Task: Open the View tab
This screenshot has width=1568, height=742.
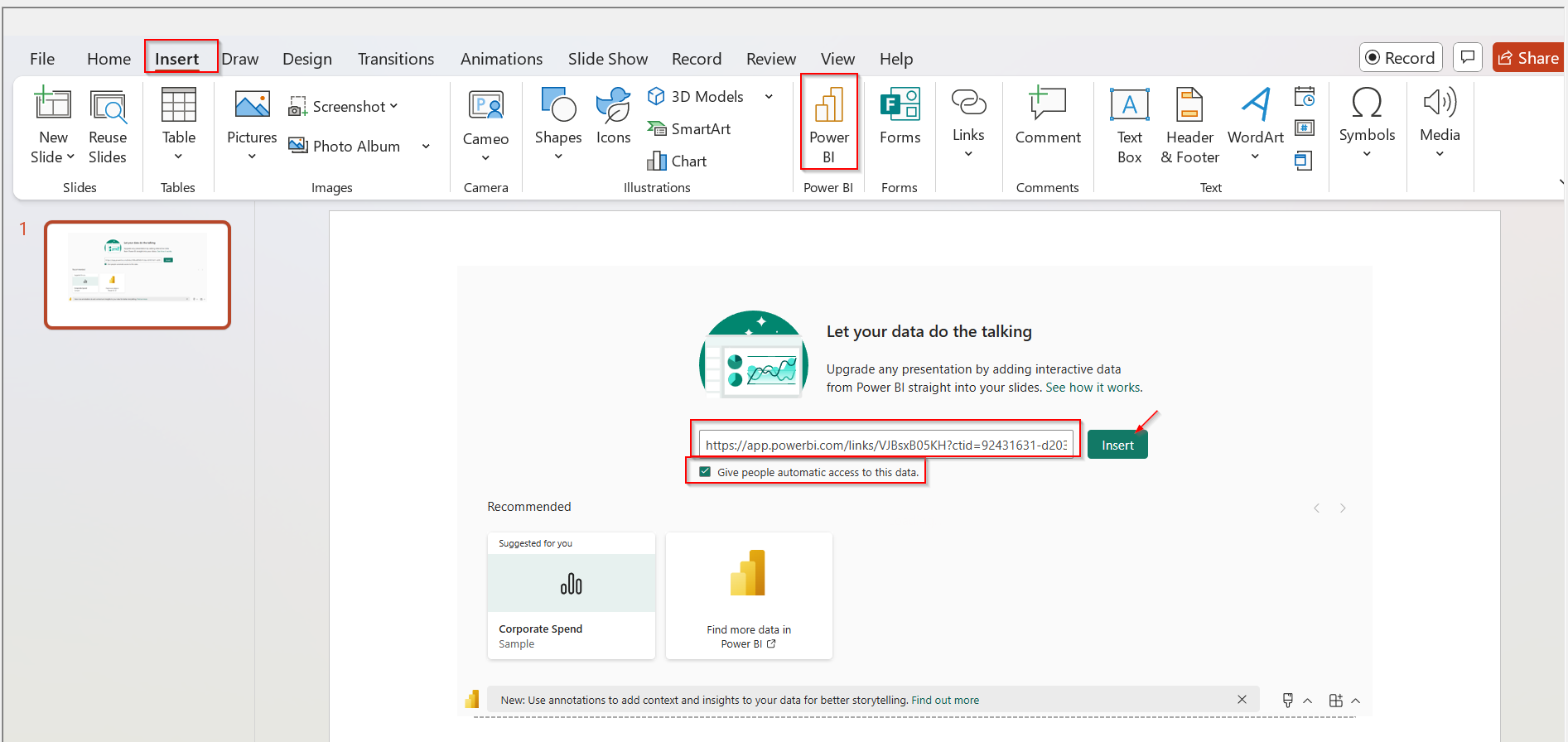Action: (x=837, y=59)
